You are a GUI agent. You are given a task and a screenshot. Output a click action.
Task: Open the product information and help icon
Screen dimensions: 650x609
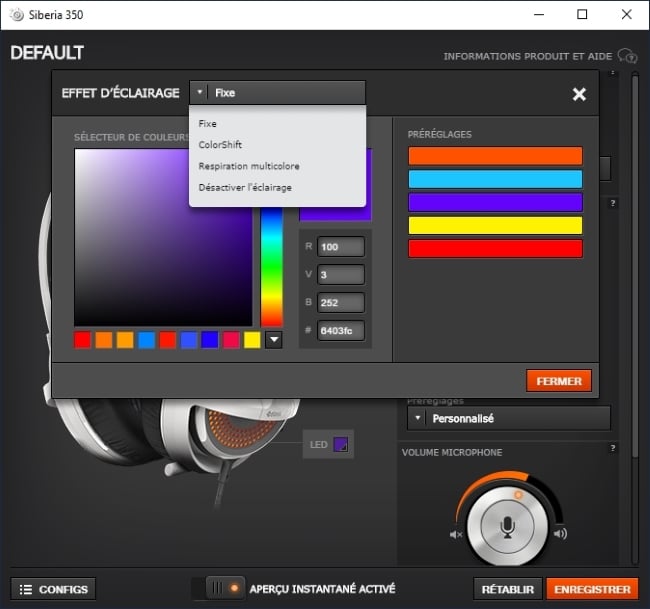pyautogui.click(x=627, y=56)
